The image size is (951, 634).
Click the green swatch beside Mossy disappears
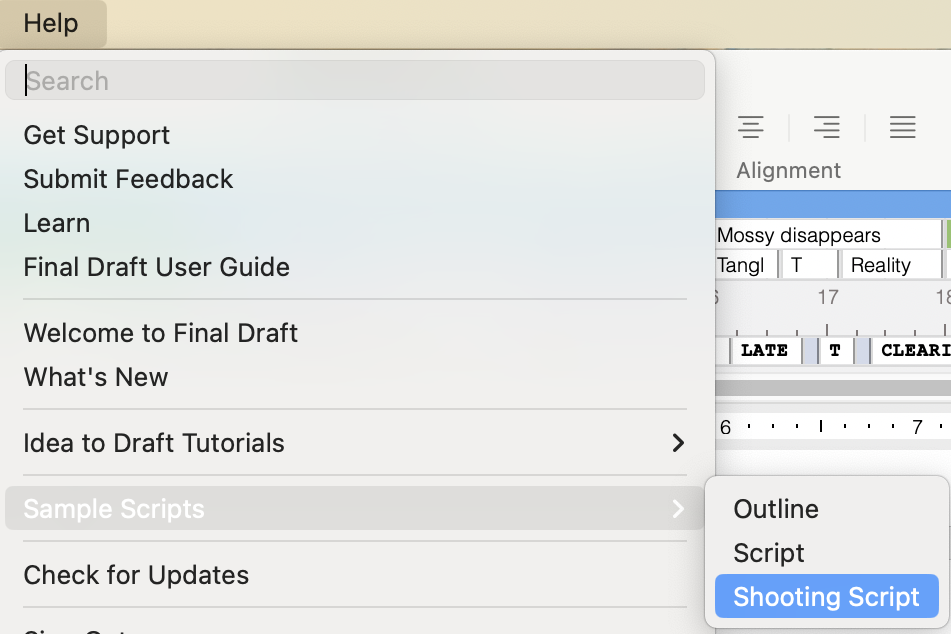pyautogui.click(x=945, y=234)
